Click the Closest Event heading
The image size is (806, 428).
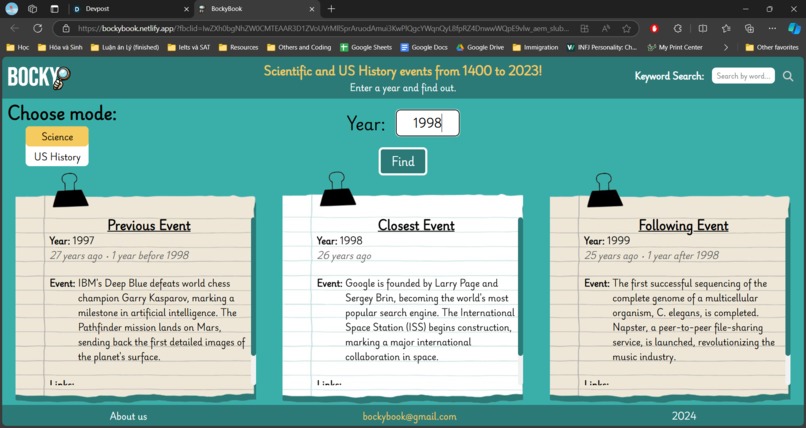click(416, 226)
